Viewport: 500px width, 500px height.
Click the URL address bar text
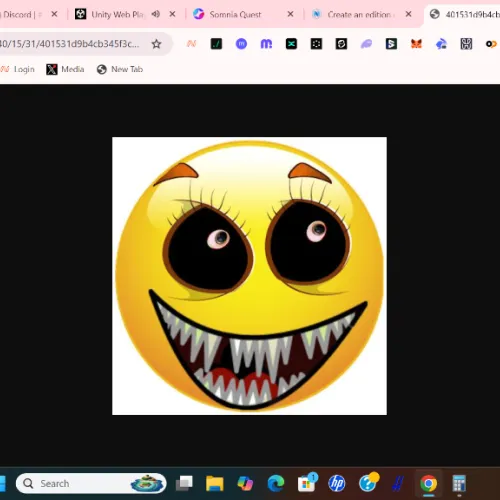tap(69, 44)
